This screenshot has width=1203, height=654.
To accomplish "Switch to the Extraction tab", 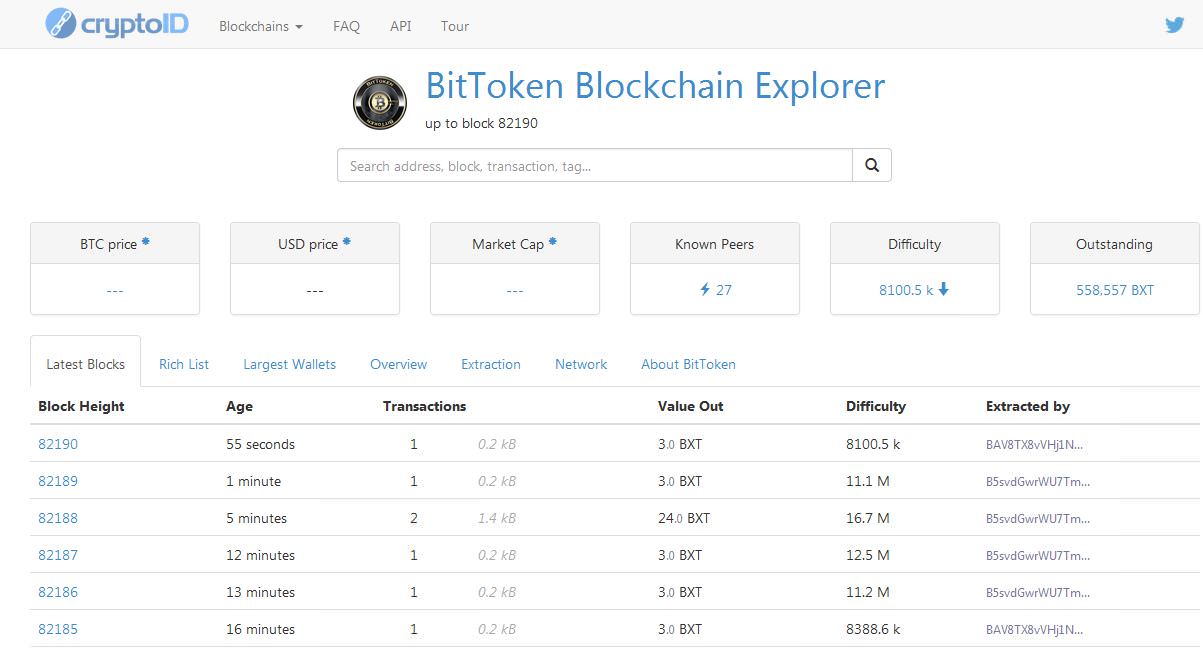I will [x=491, y=364].
